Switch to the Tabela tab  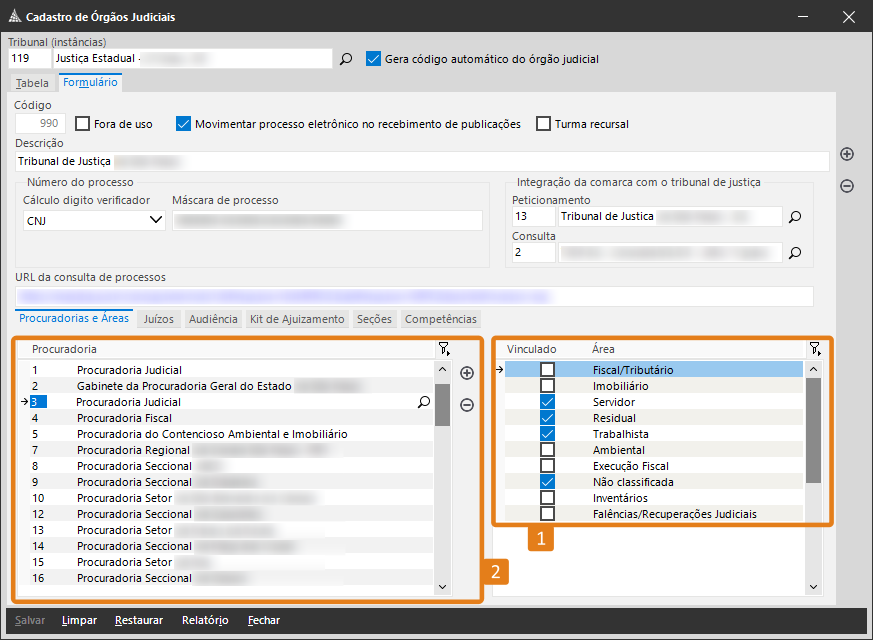[x=32, y=83]
